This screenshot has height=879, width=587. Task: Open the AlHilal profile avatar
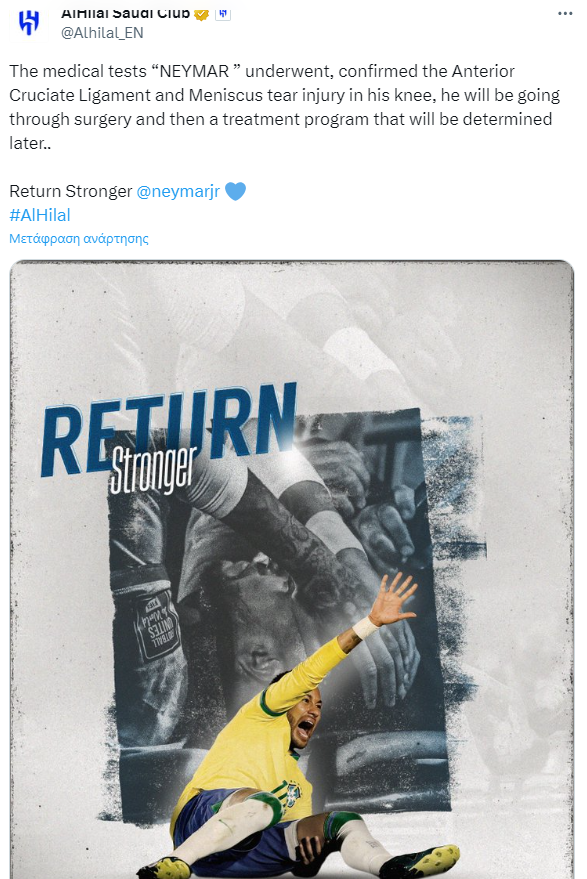(28, 24)
